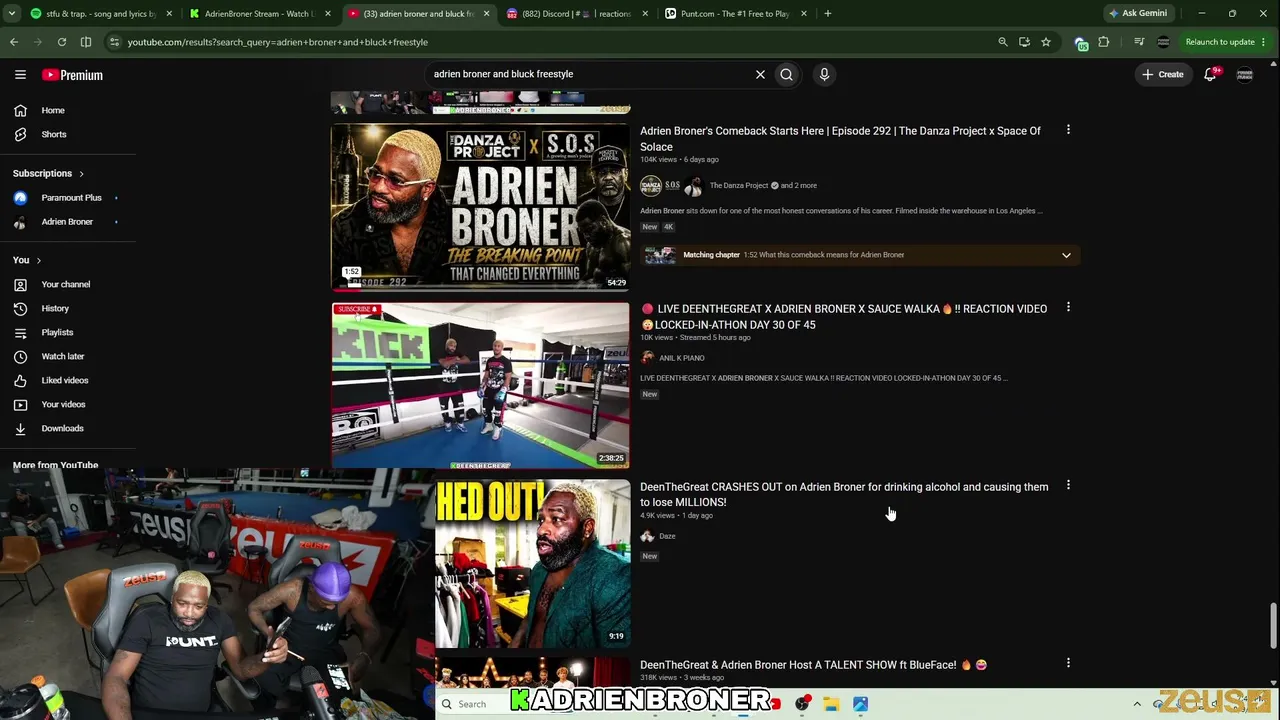Click the YouTube URL in address bar
The image size is (1280, 720).
(x=278, y=42)
